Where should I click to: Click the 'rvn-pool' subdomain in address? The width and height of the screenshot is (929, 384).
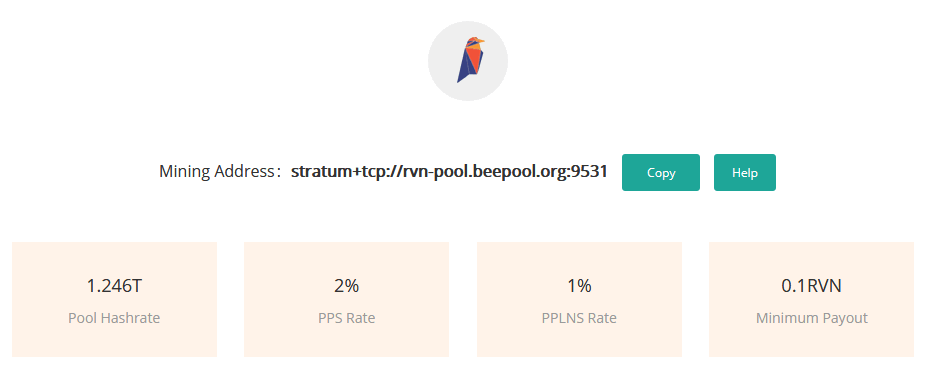pyautogui.click(x=429, y=172)
